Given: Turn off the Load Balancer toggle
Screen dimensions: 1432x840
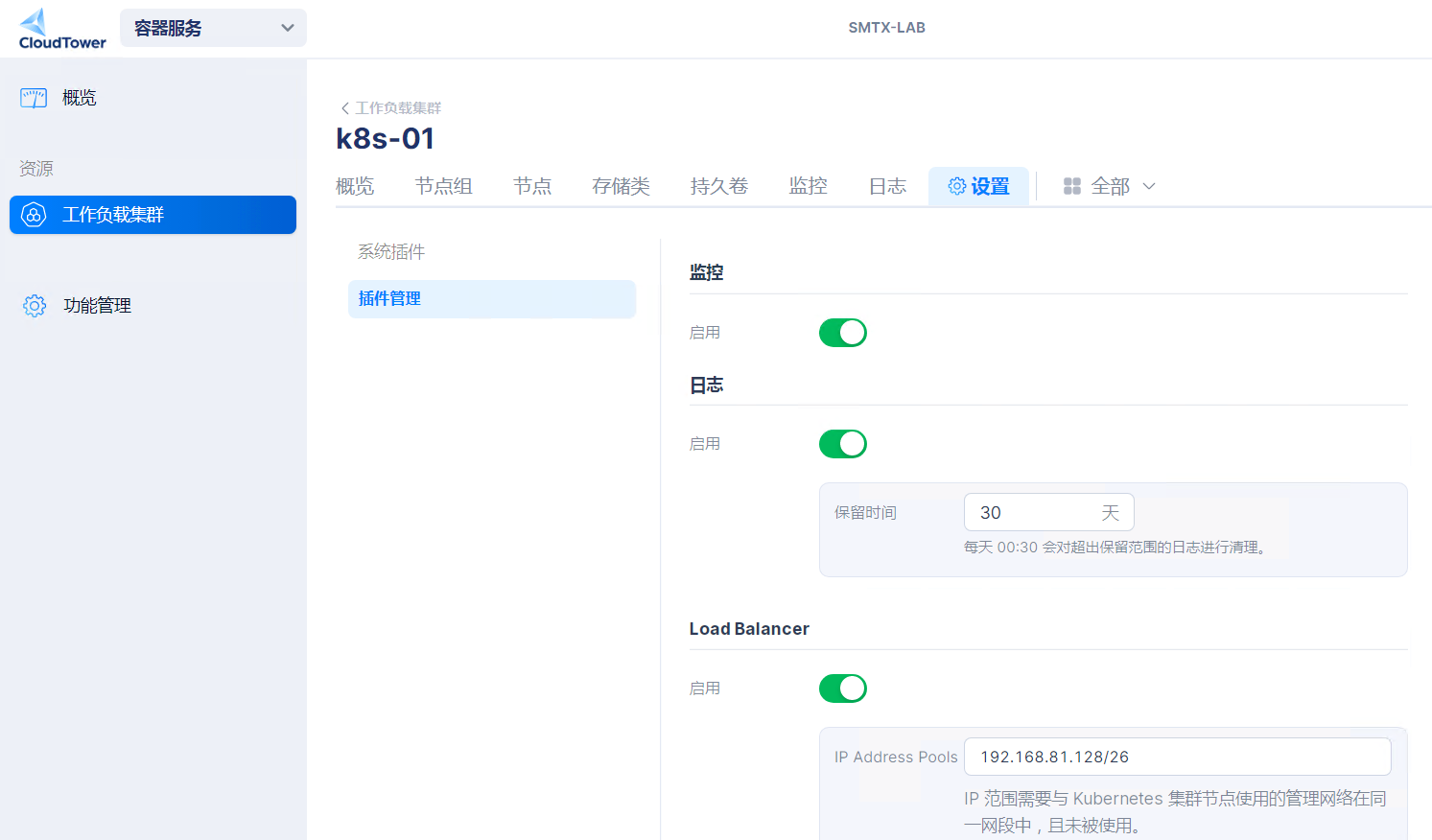Looking at the screenshot, I should click(x=843, y=688).
